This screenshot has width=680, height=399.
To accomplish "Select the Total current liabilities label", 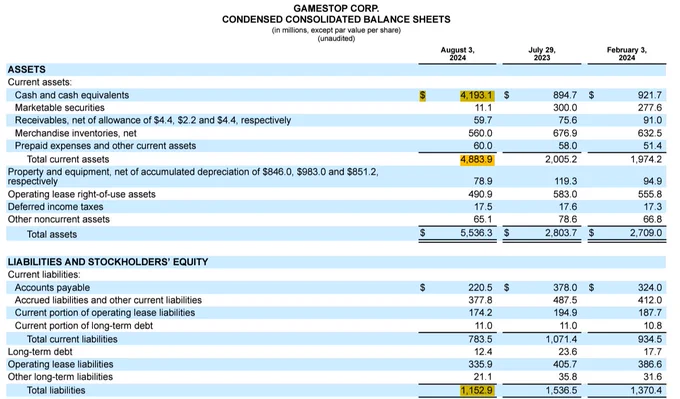I will click(x=72, y=339).
